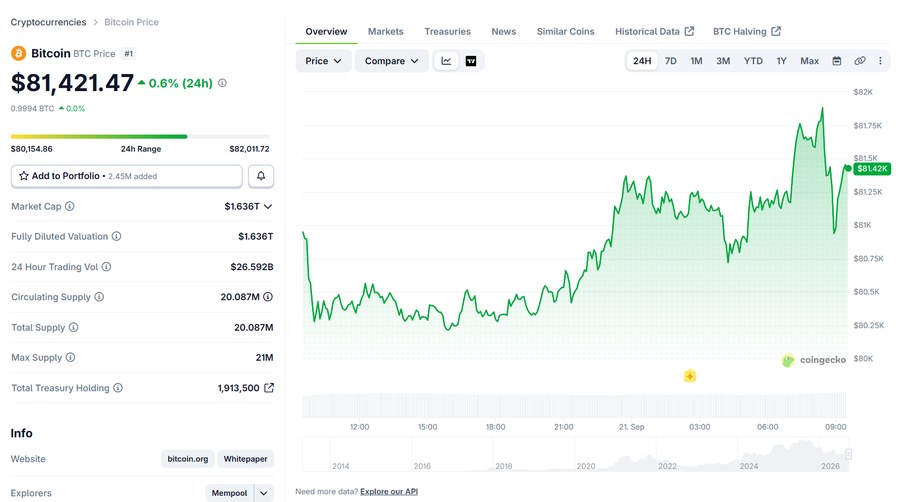Click the Market Cap info icon
Viewport: 900px width, 502px height.
pyautogui.click(x=69, y=206)
